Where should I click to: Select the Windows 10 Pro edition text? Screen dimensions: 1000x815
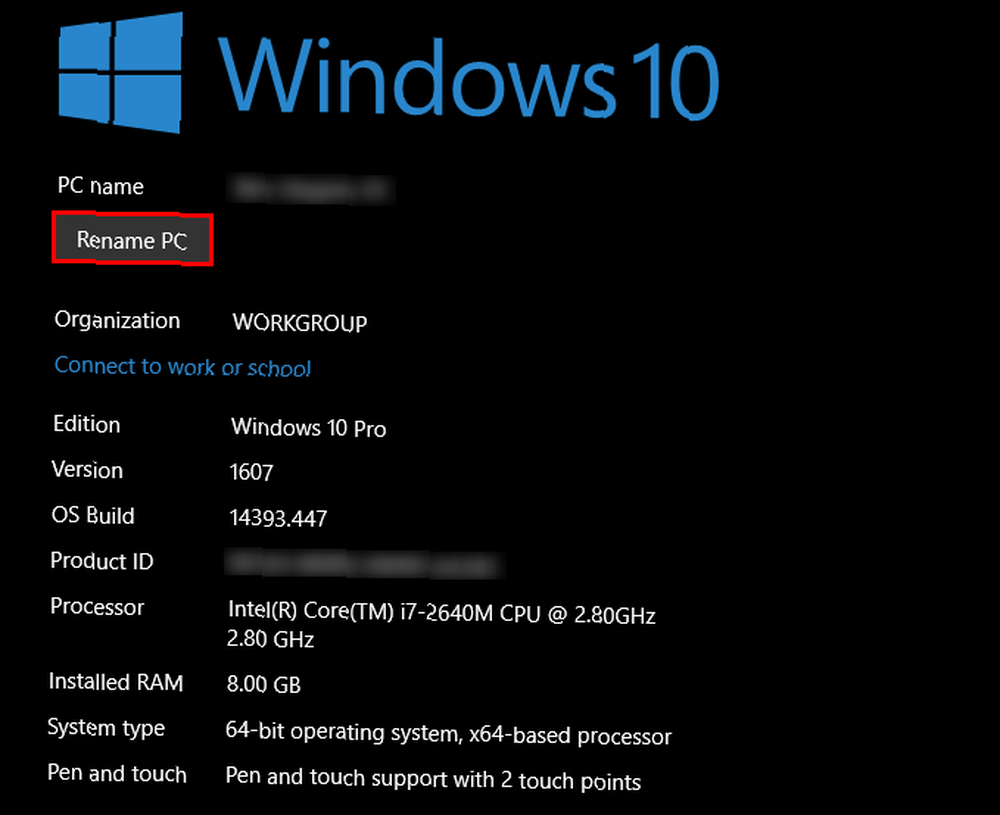click(x=309, y=427)
